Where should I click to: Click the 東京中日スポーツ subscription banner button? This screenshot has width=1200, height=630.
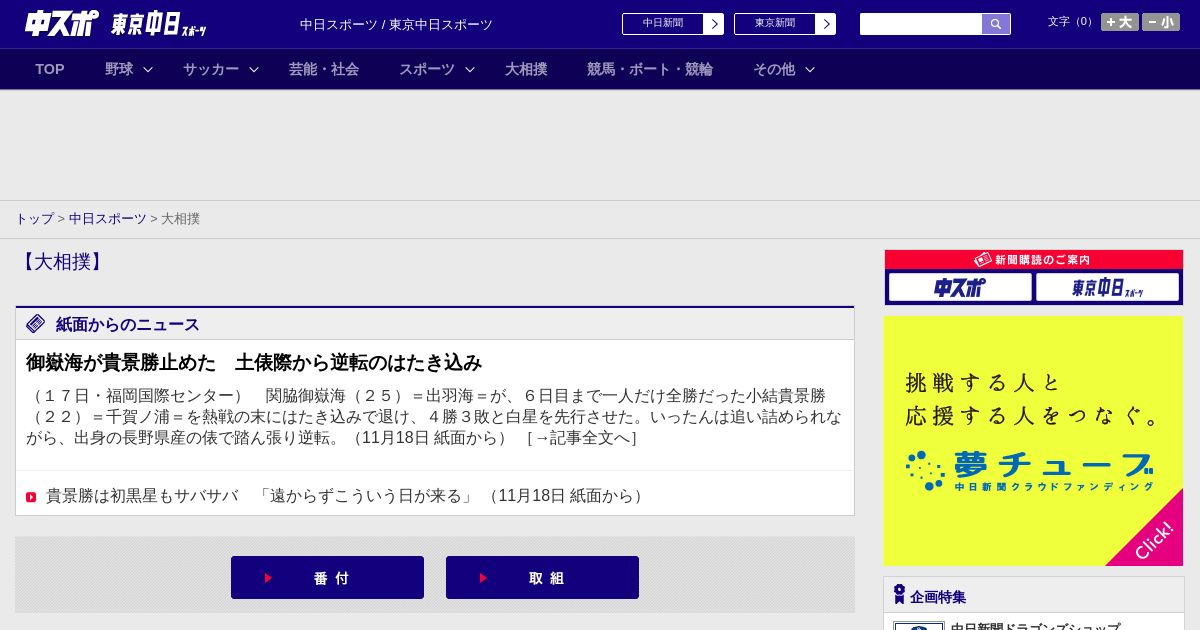(1108, 287)
